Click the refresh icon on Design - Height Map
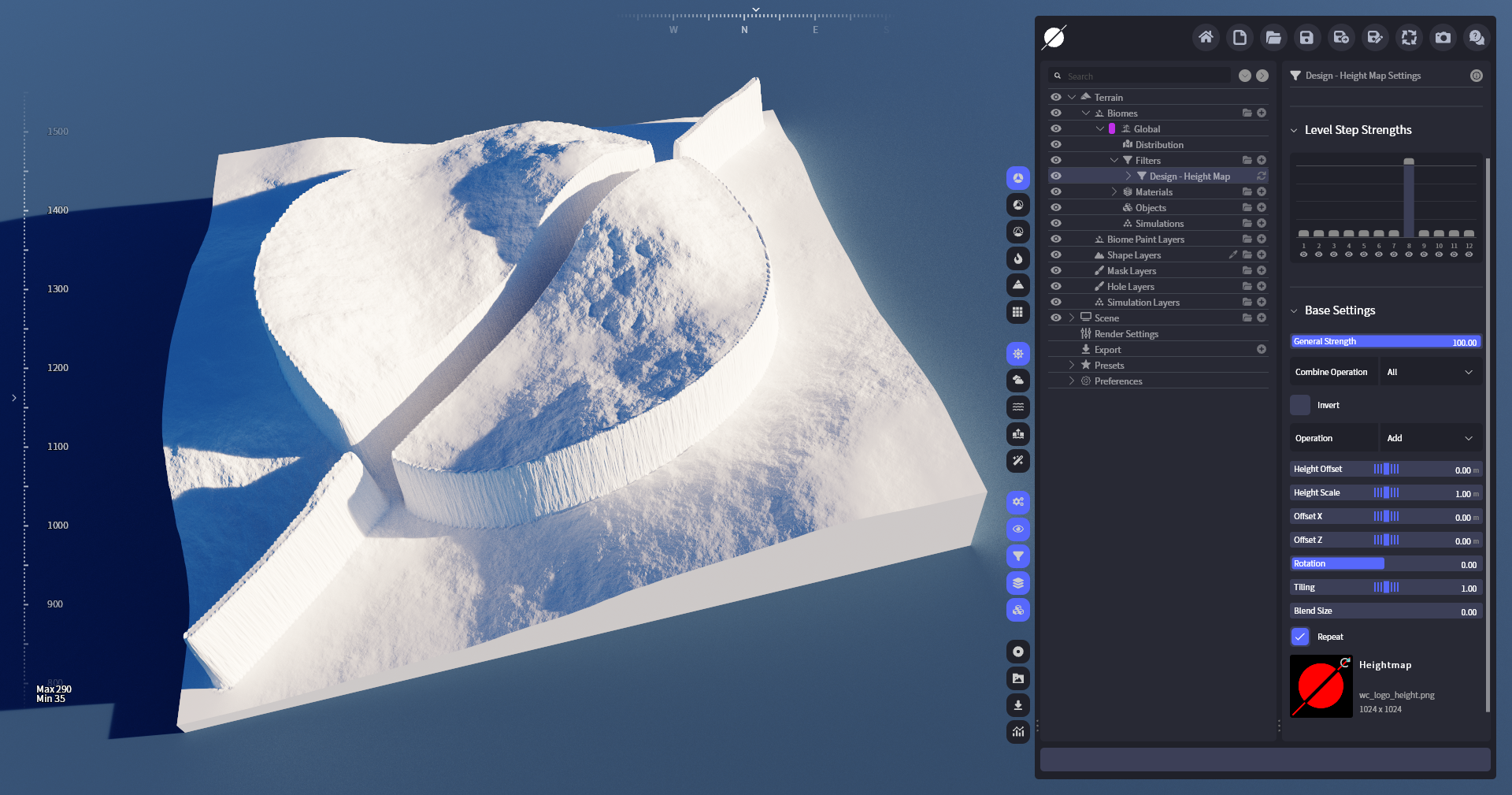 1262,176
